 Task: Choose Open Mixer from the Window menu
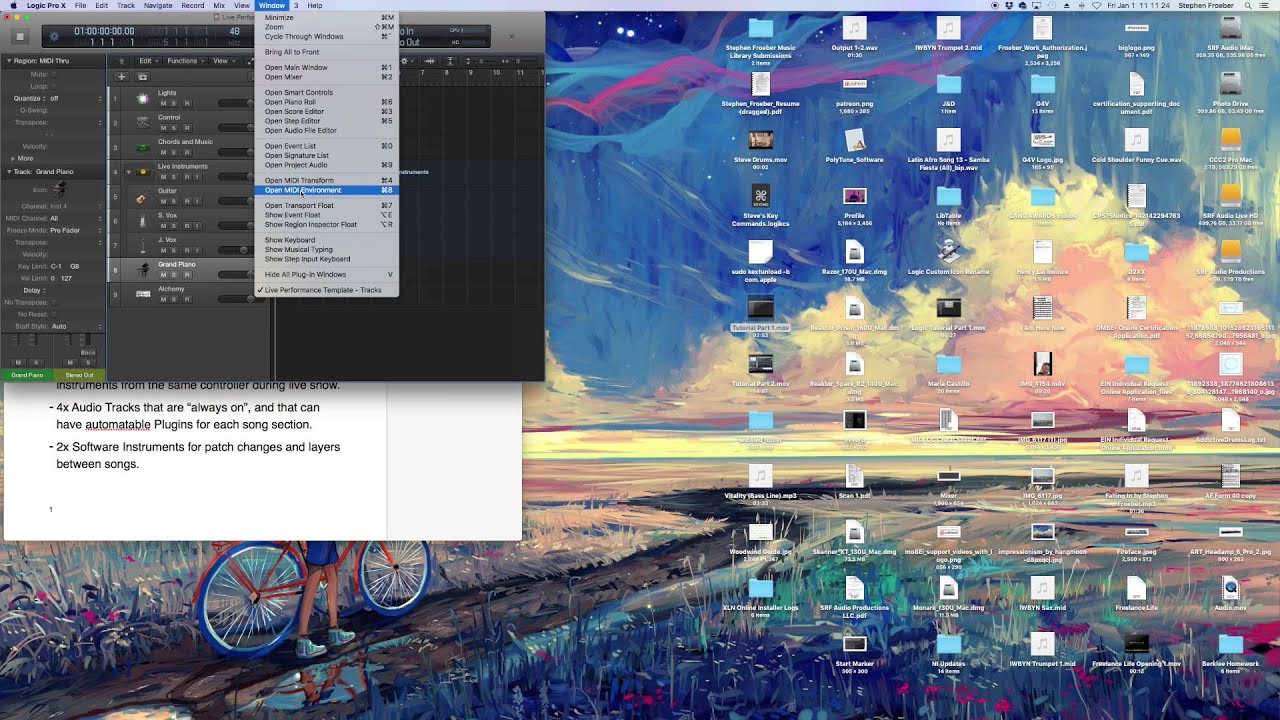pos(327,77)
